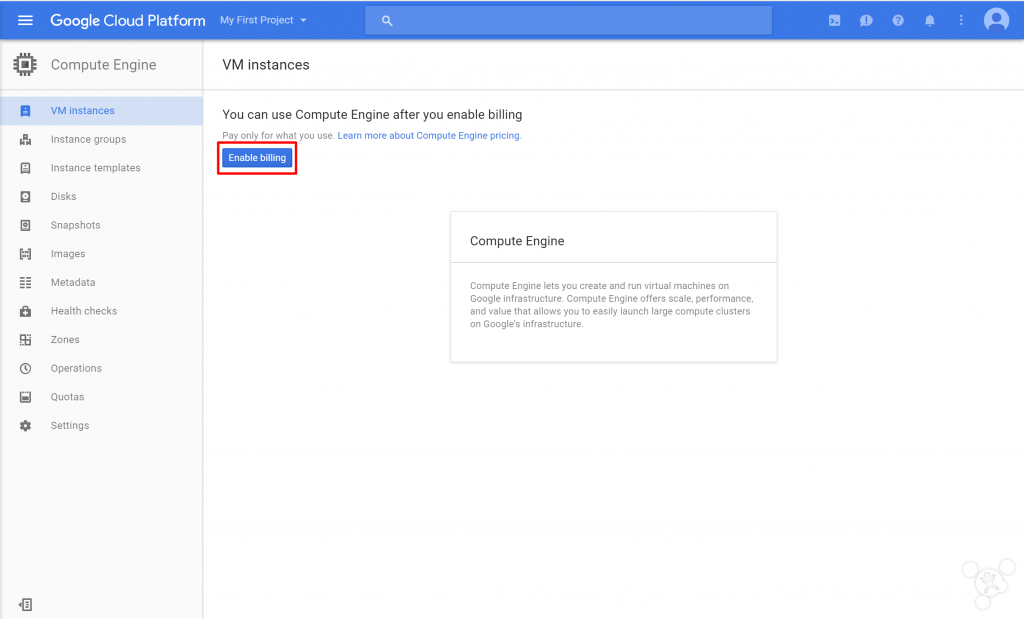Open Health checks section

tap(84, 311)
